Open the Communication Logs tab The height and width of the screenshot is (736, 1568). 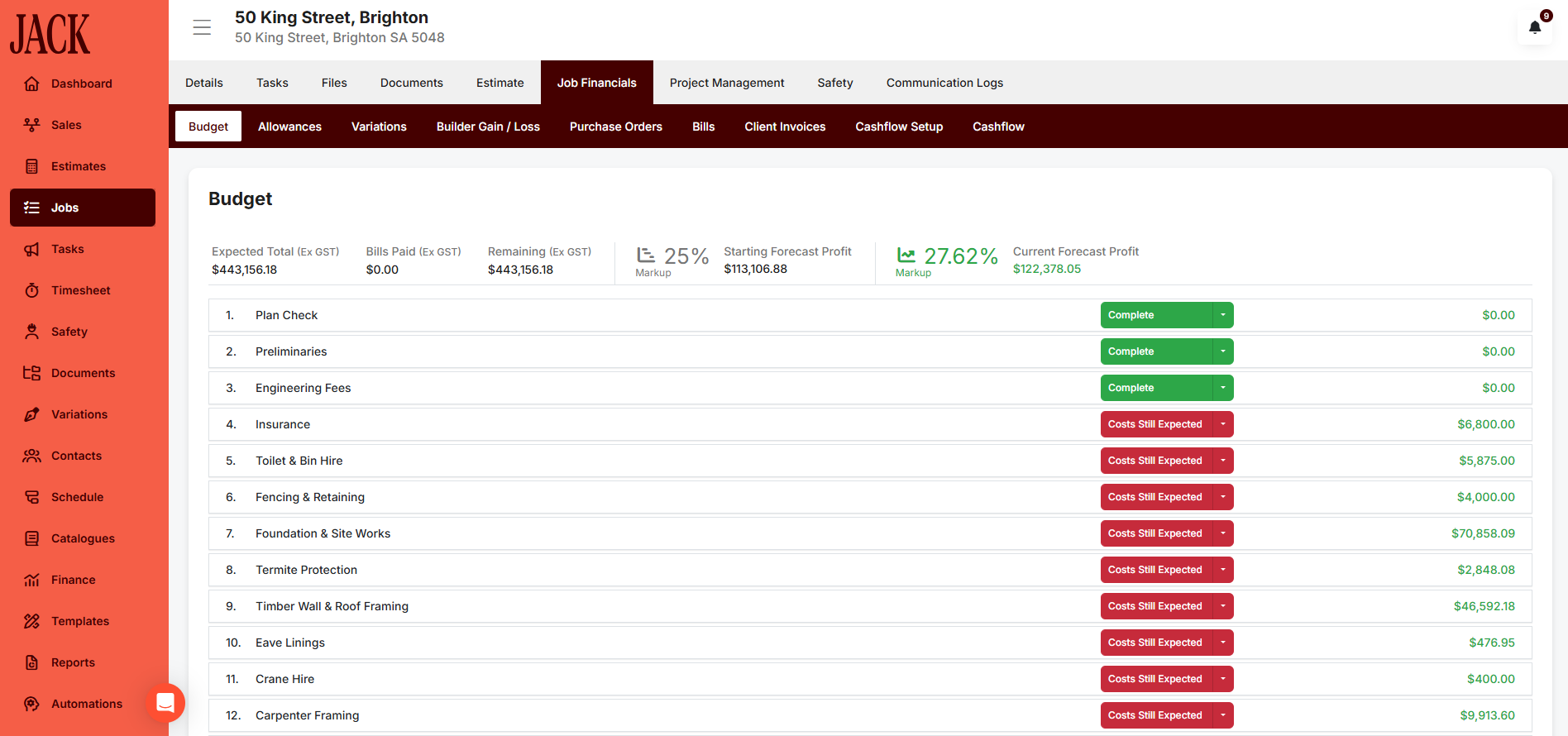(944, 83)
